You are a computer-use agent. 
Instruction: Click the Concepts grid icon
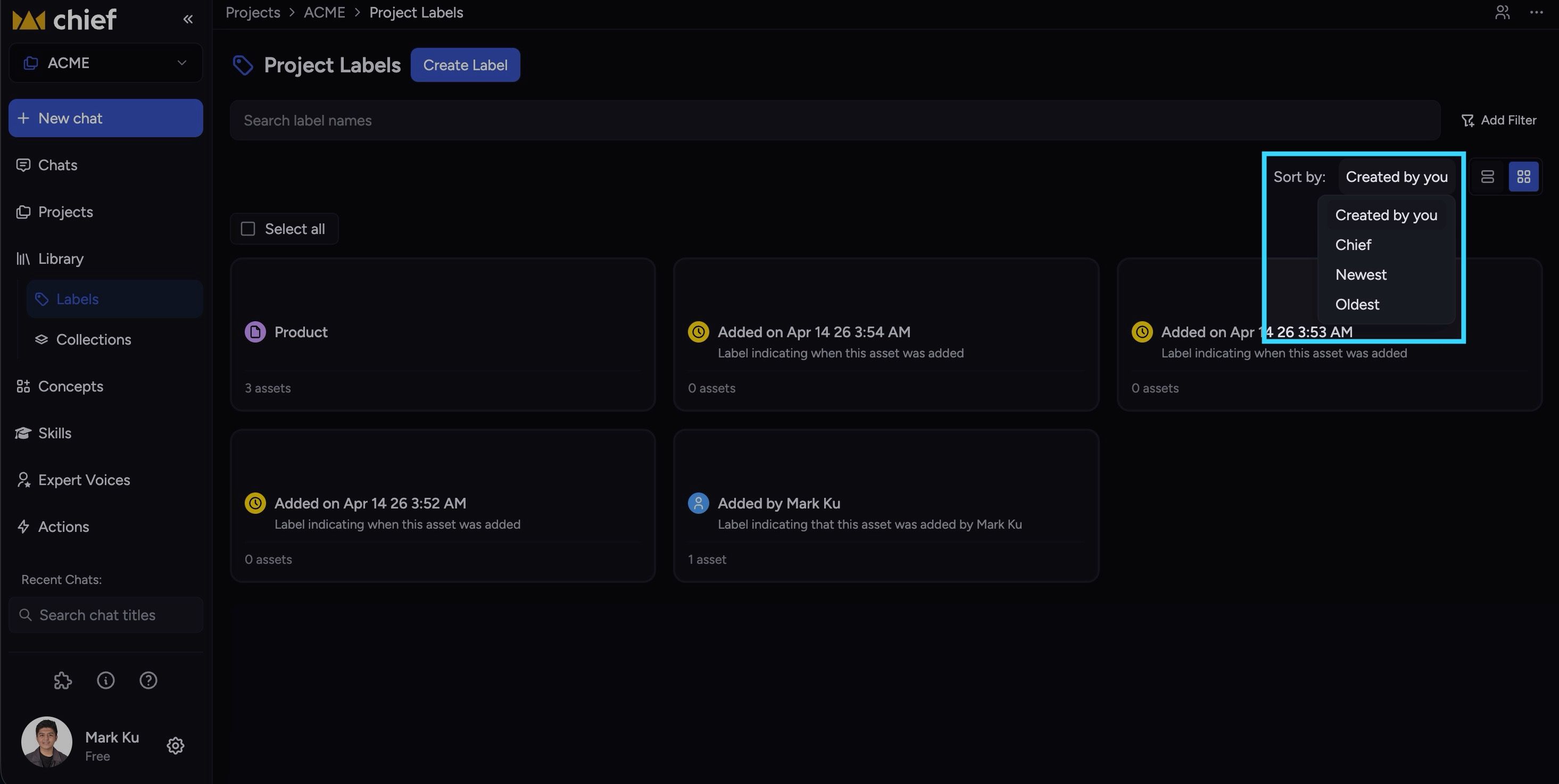23,387
